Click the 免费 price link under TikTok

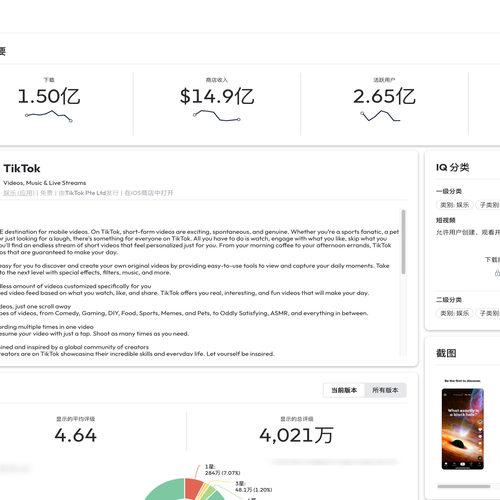47,193
